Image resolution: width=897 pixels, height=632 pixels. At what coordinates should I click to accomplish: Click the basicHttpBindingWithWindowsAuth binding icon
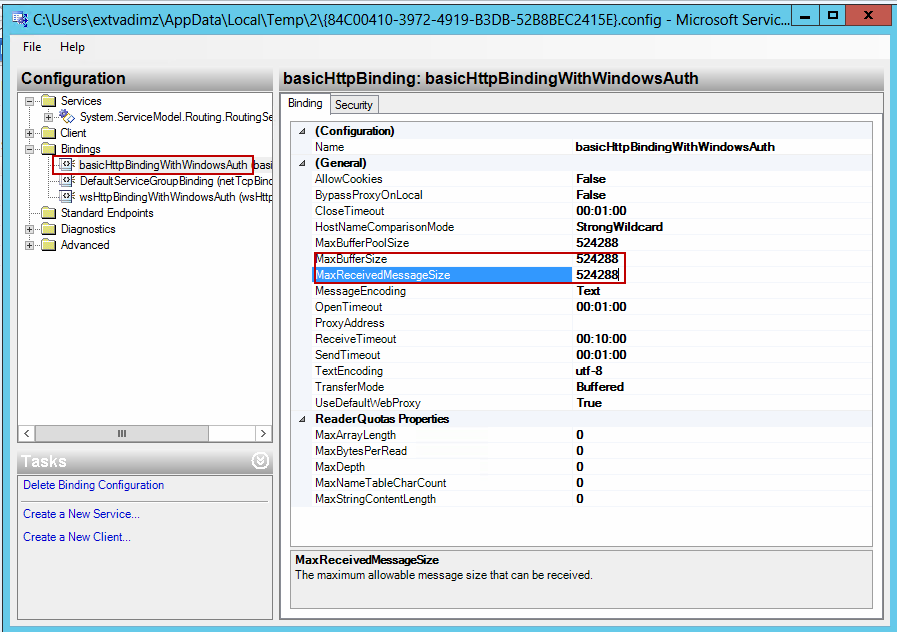tap(68, 165)
